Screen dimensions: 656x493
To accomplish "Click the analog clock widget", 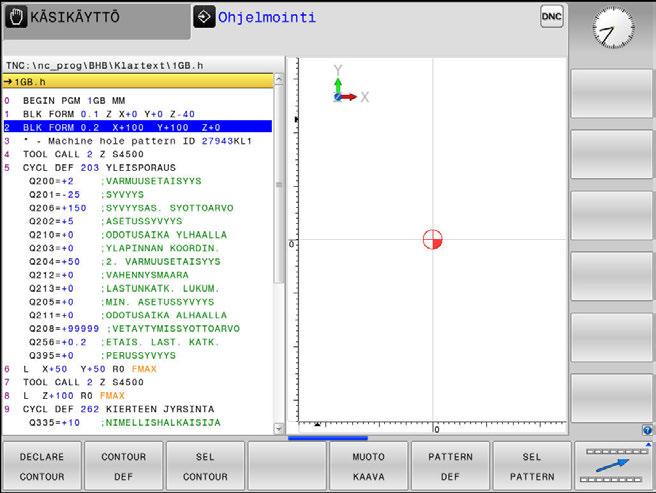I will point(613,28).
